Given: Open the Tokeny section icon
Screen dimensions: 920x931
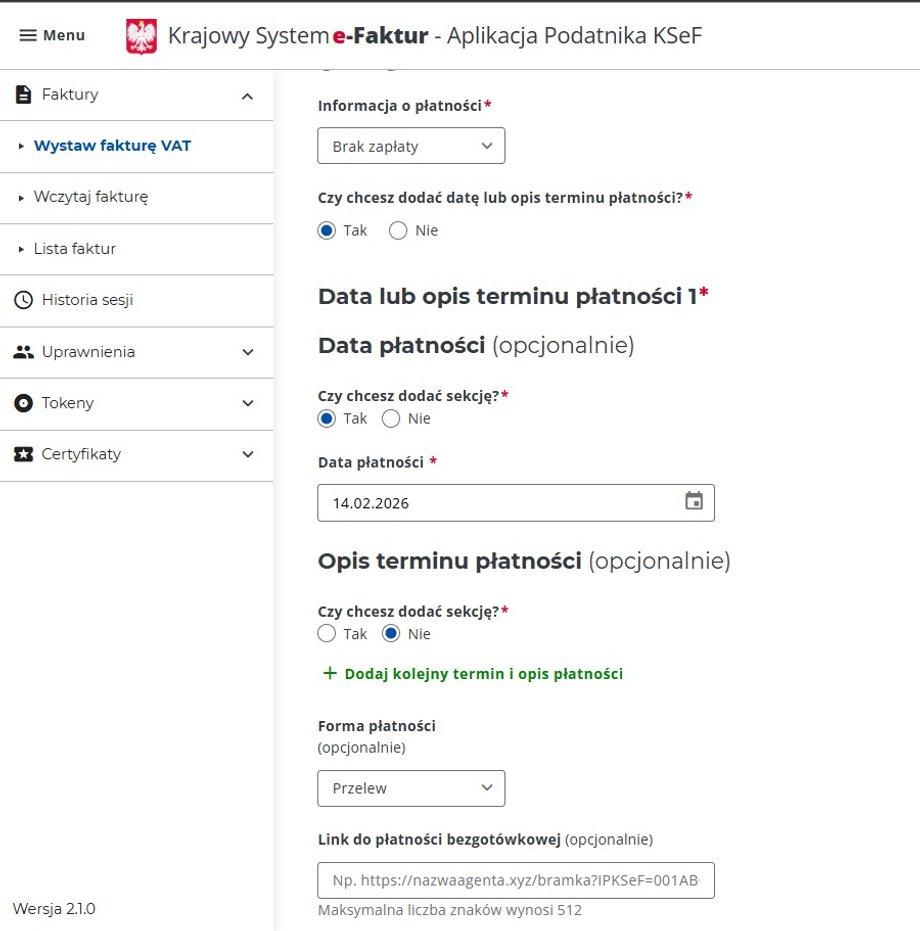Looking at the screenshot, I should pyautogui.click(x=23, y=404).
